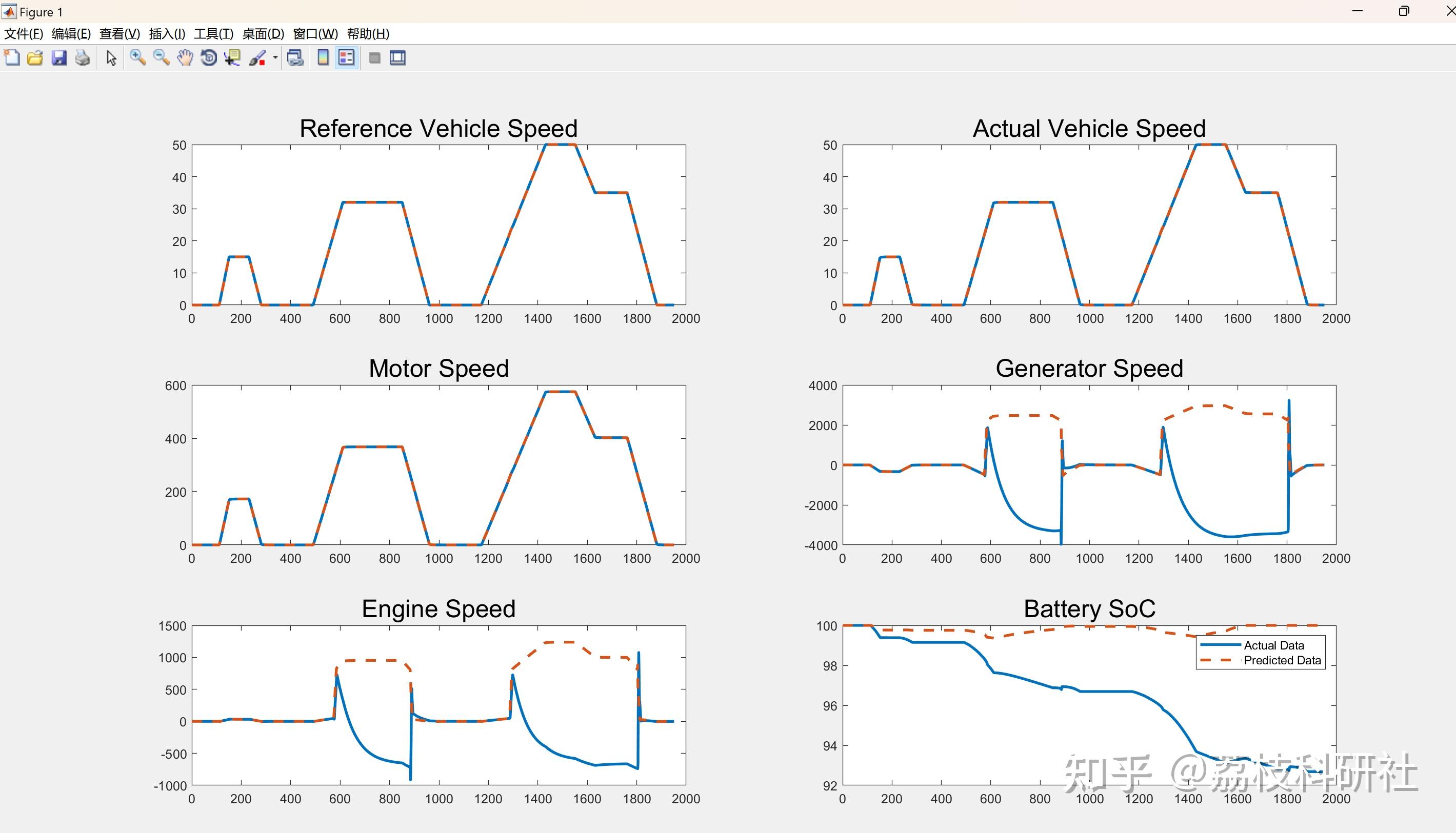Select the Zoom In magnifier tool
The height and width of the screenshot is (833, 1456).
(137, 58)
